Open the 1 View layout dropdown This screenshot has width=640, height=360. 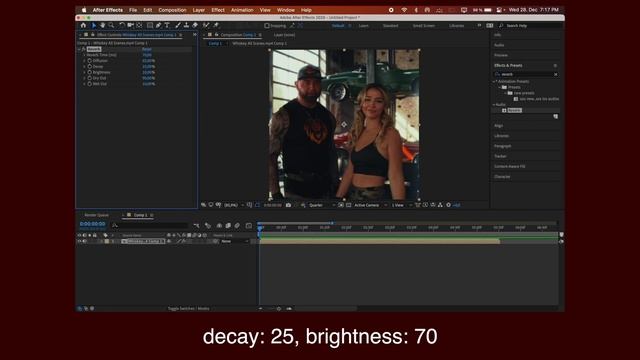point(402,205)
